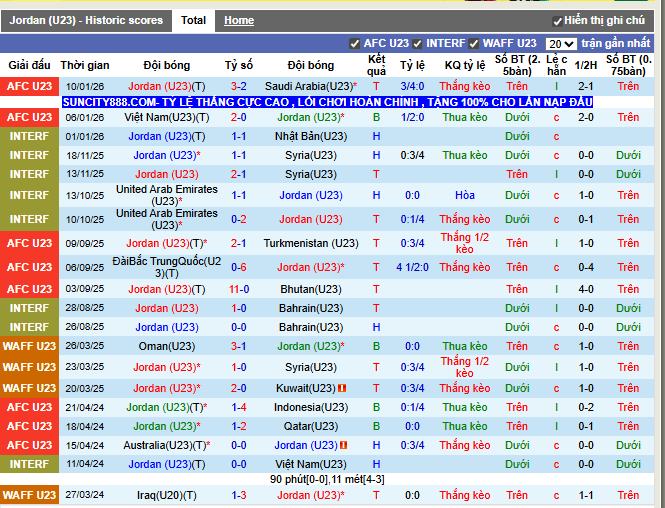Click the Hòa result on 13/10/25 row

[465, 195]
